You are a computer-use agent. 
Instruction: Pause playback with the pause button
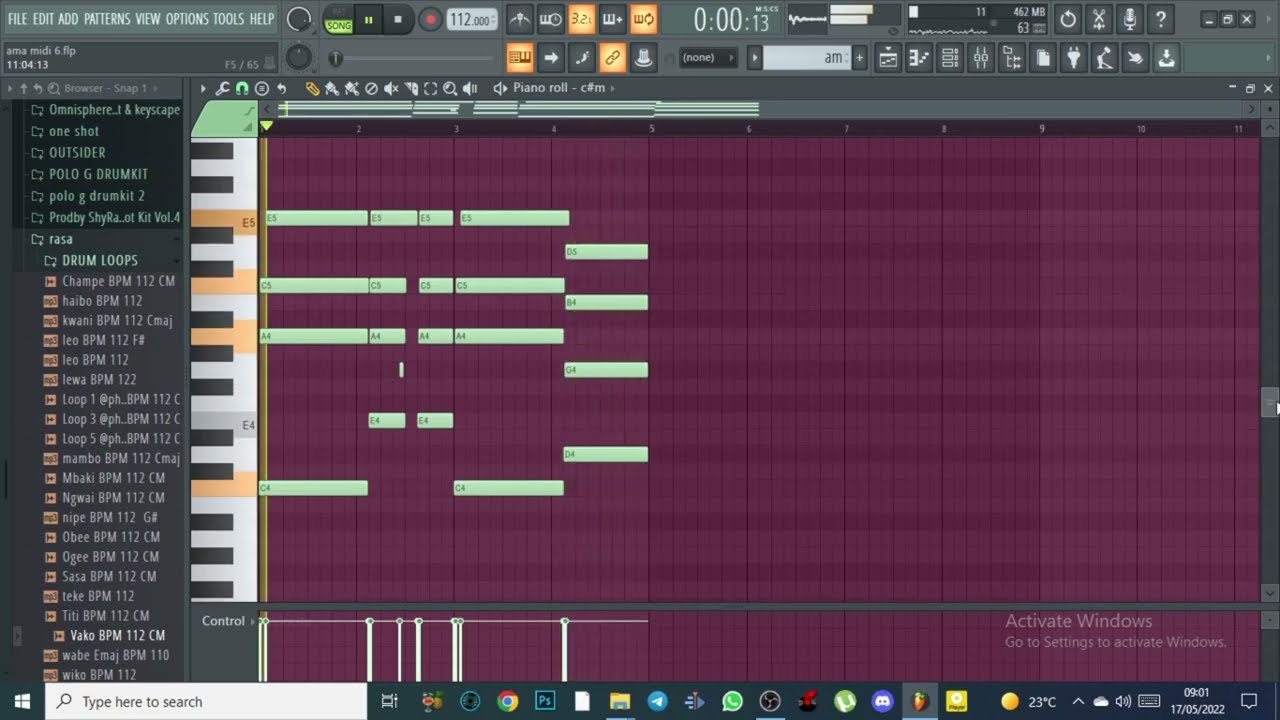[x=368, y=19]
